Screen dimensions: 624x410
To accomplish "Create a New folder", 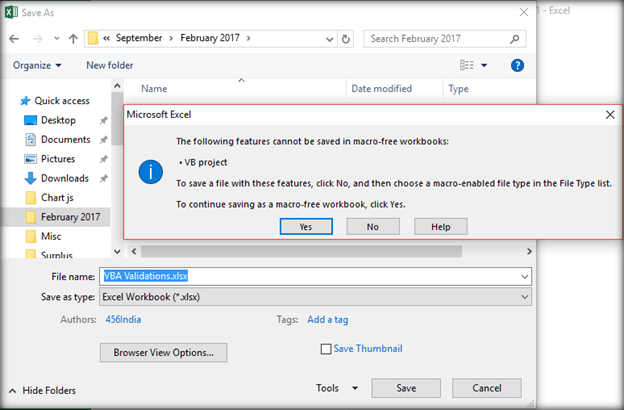I will coord(110,65).
